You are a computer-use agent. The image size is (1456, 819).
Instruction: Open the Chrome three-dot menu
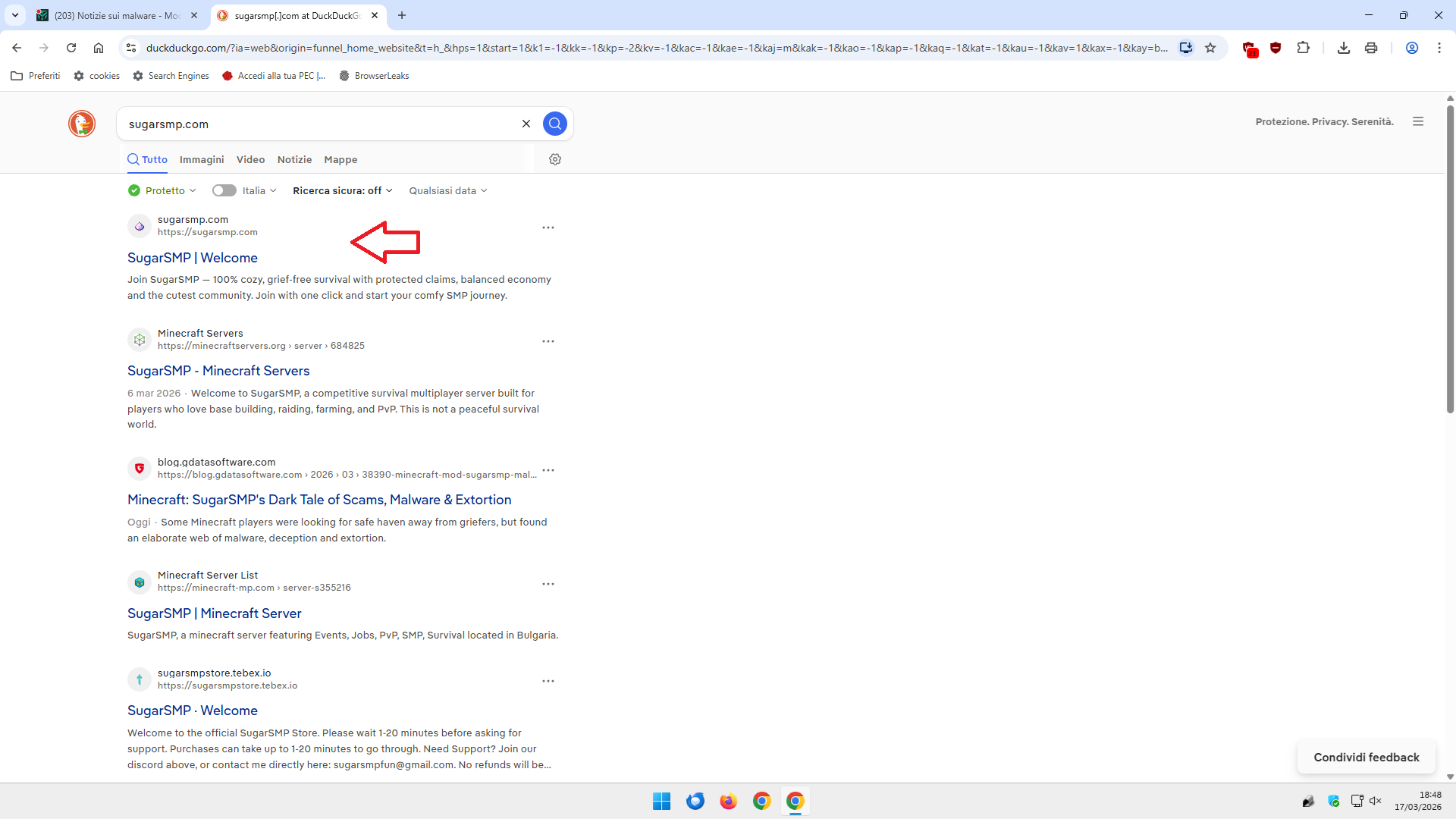tap(1439, 48)
